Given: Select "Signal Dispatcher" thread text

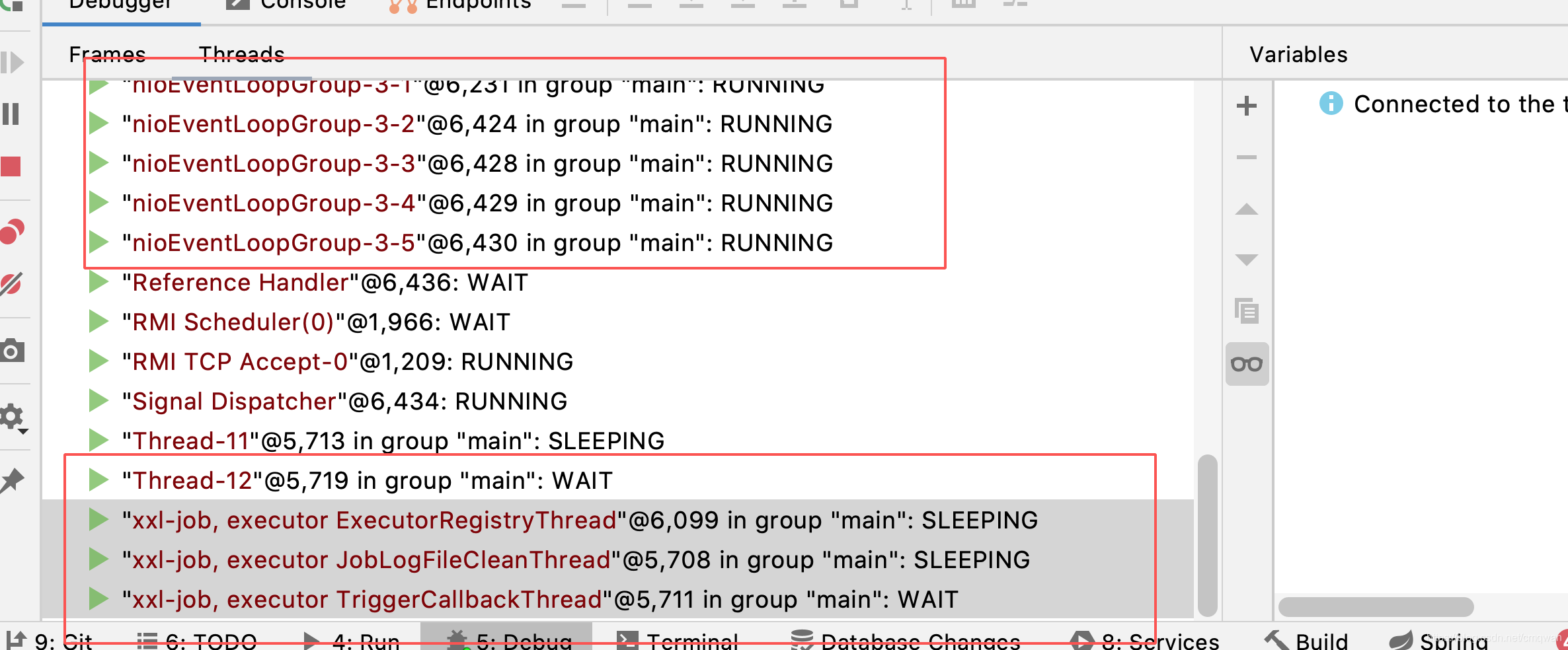Looking at the screenshot, I should click(x=344, y=401).
